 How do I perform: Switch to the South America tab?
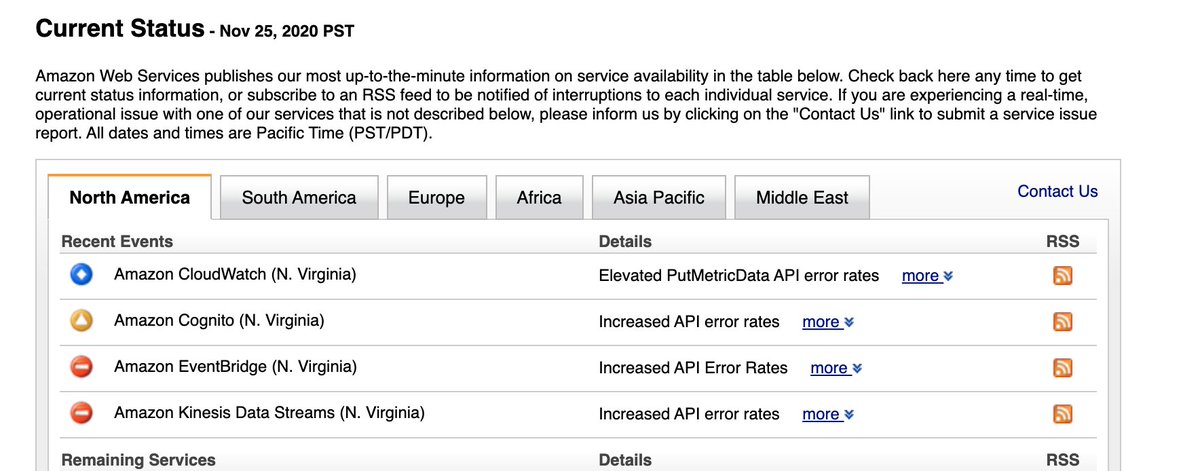pyautogui.click(x=299, y=197)
